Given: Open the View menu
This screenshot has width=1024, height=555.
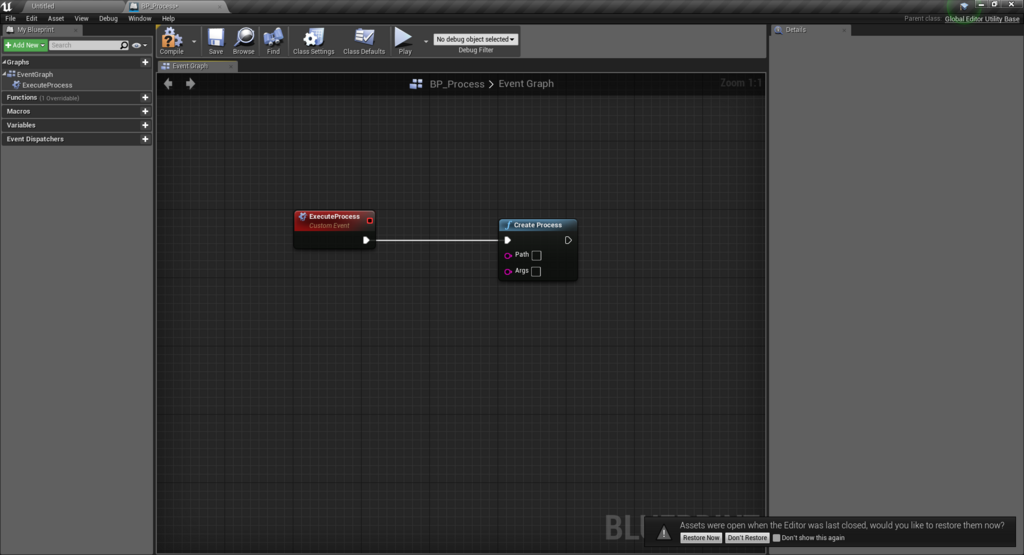Looking at the screenshot, I should (81, 18).
